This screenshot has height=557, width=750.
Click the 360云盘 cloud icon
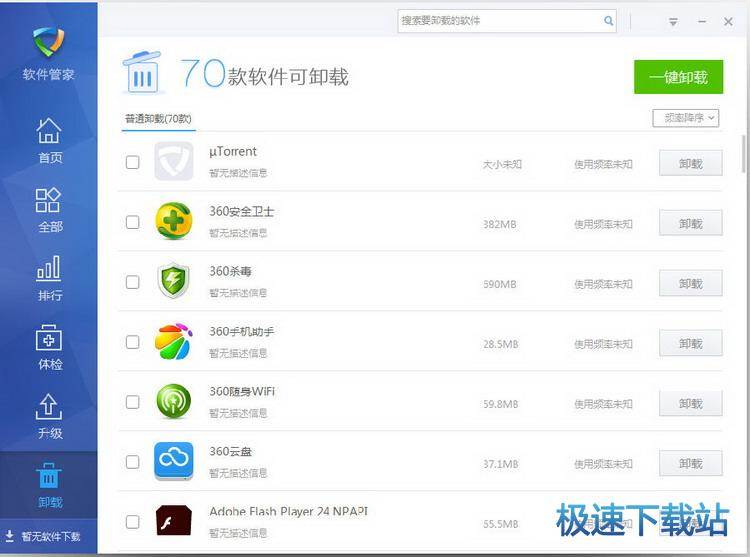174,461
